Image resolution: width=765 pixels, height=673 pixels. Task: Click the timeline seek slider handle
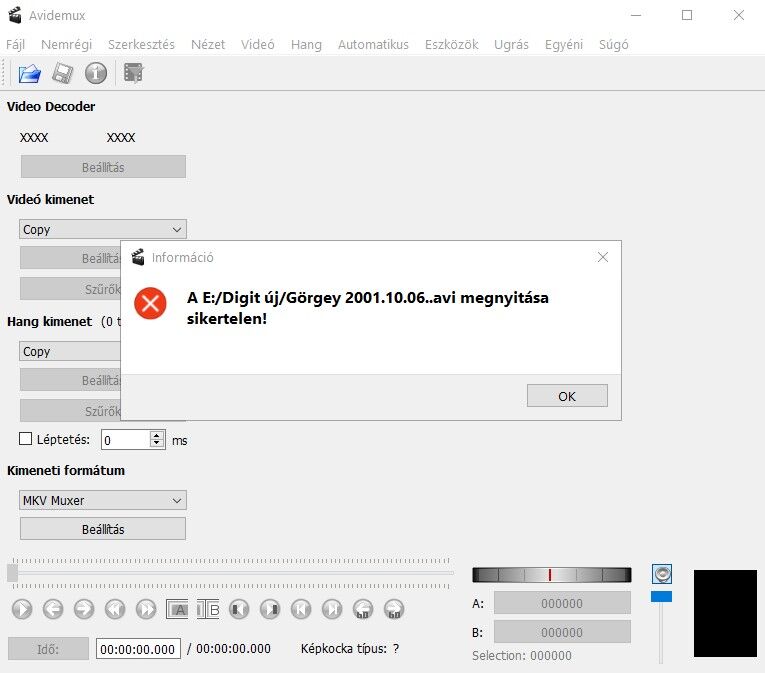[x=13, y=572]
